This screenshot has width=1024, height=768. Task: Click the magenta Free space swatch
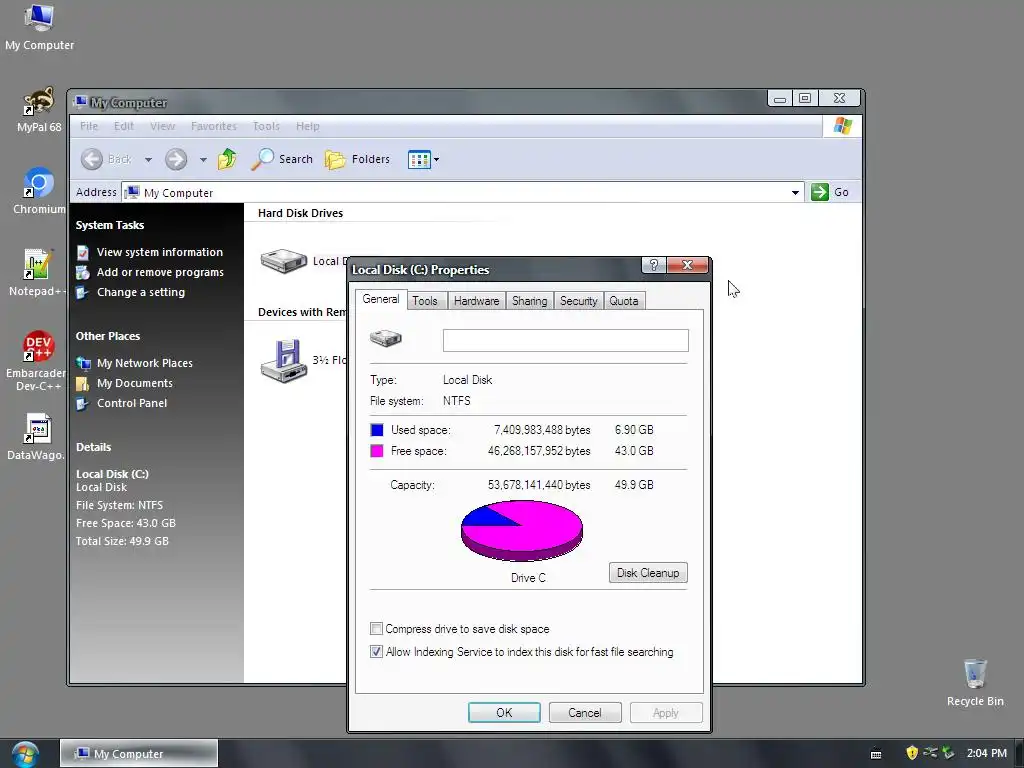[377, 451]
